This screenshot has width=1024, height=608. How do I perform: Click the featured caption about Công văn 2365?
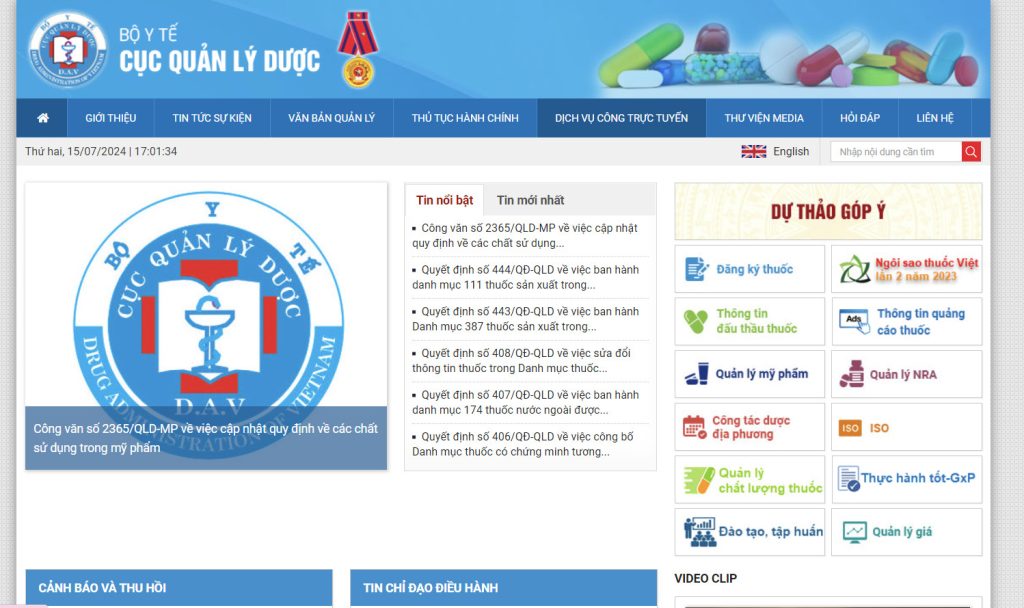tap(205, 438)
